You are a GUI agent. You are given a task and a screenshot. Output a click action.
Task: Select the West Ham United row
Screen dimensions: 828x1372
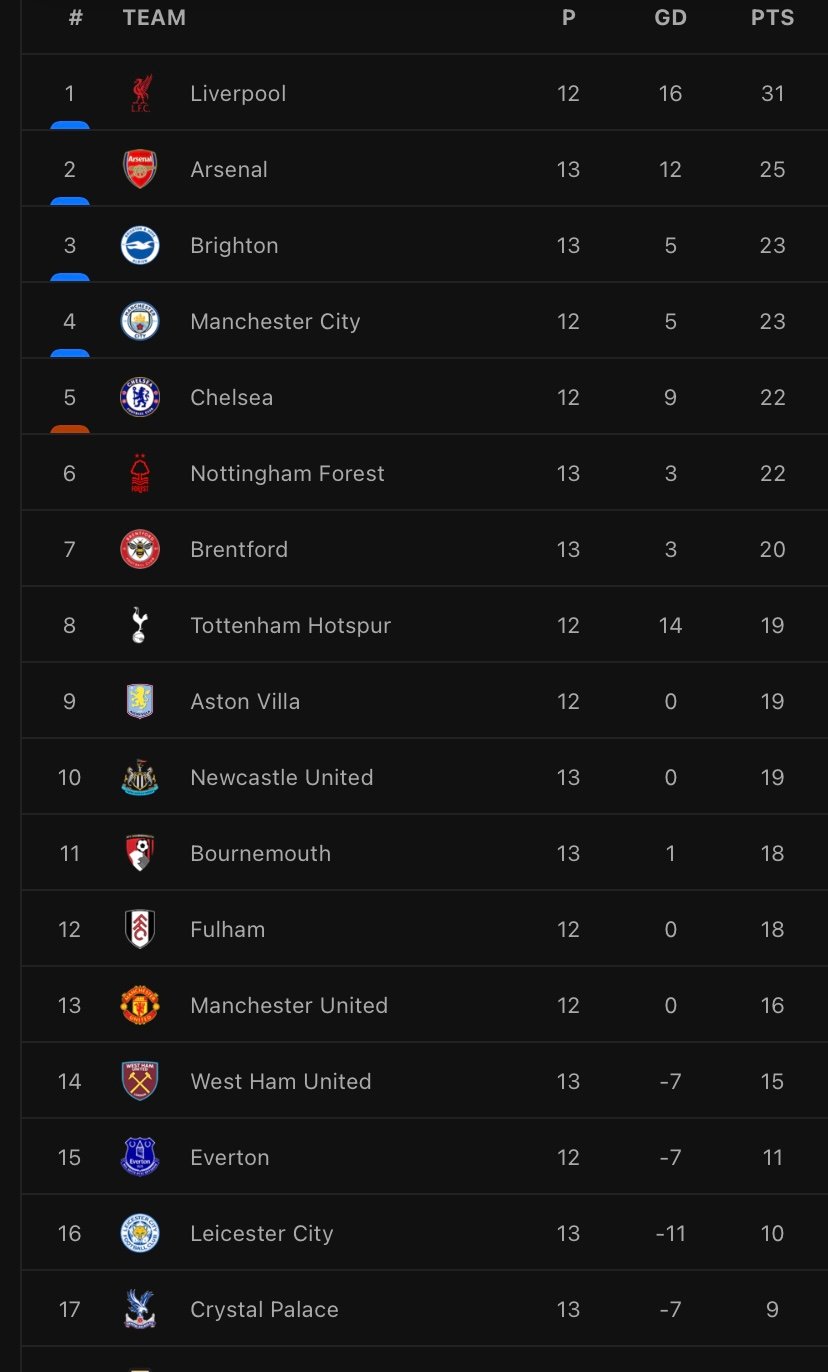(425, 1081)
